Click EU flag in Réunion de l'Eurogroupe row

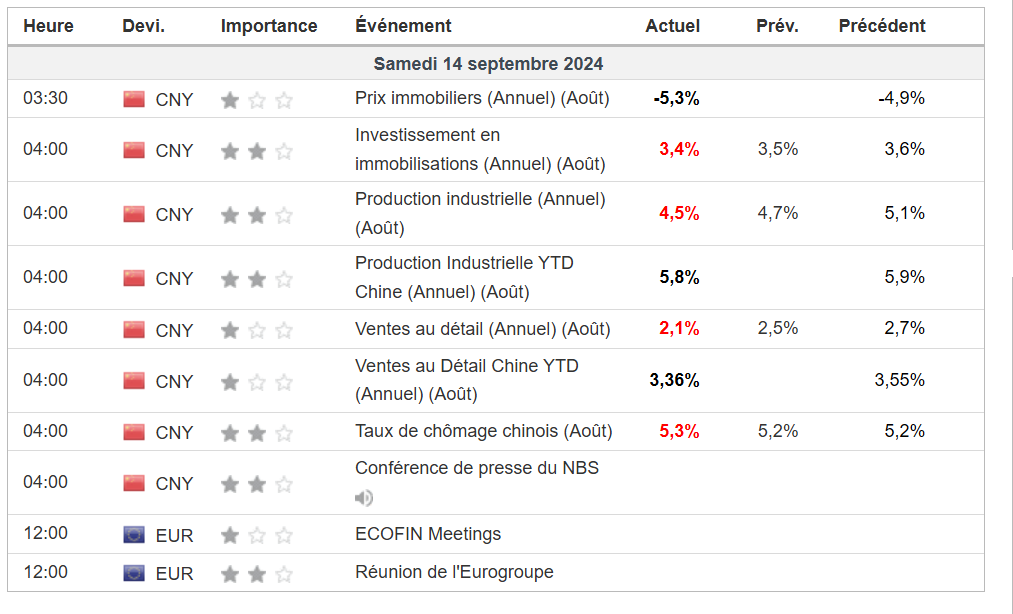click(x=134, y=573)
